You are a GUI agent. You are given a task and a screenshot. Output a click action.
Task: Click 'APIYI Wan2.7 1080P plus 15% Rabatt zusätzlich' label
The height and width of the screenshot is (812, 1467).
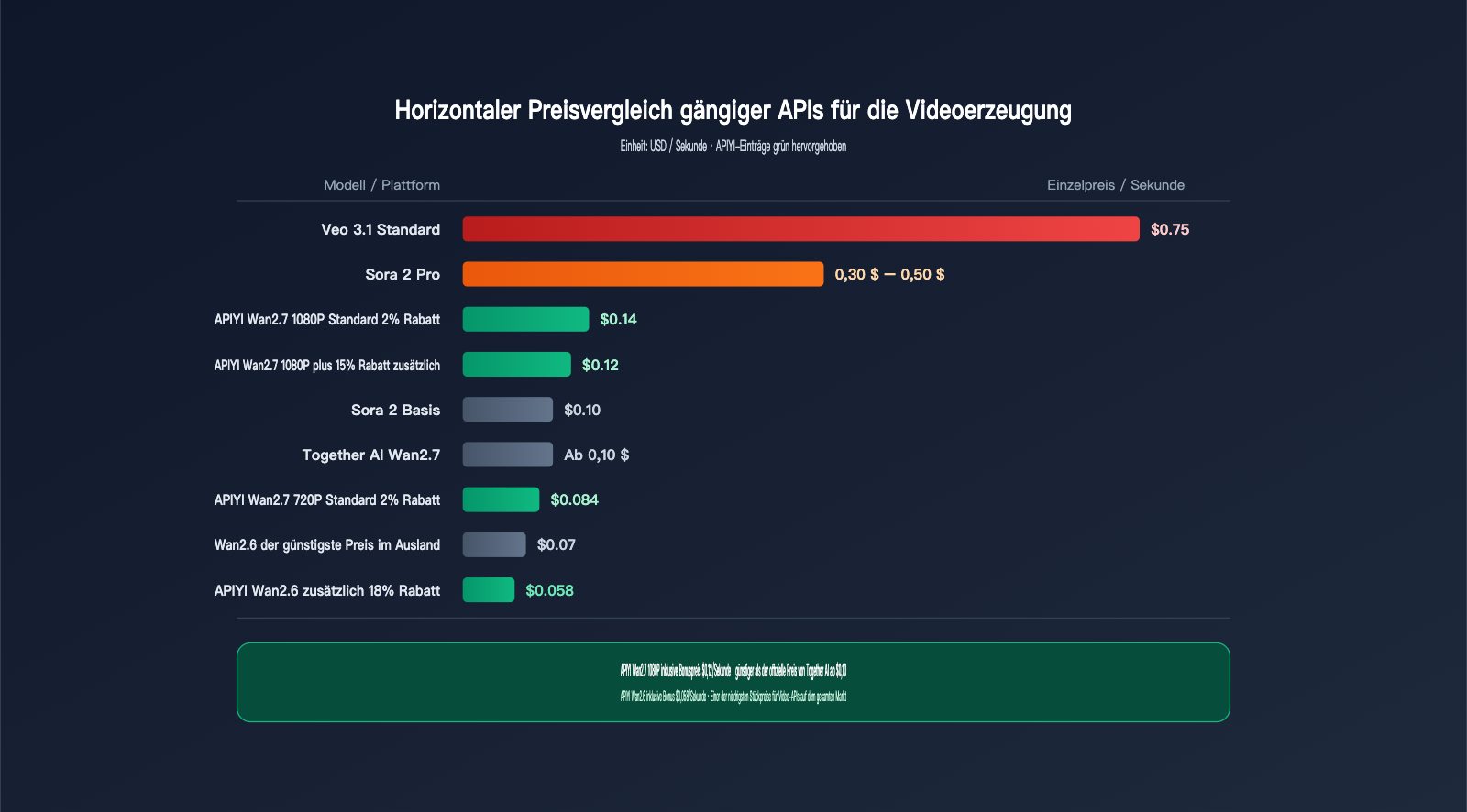coord(327,365)
